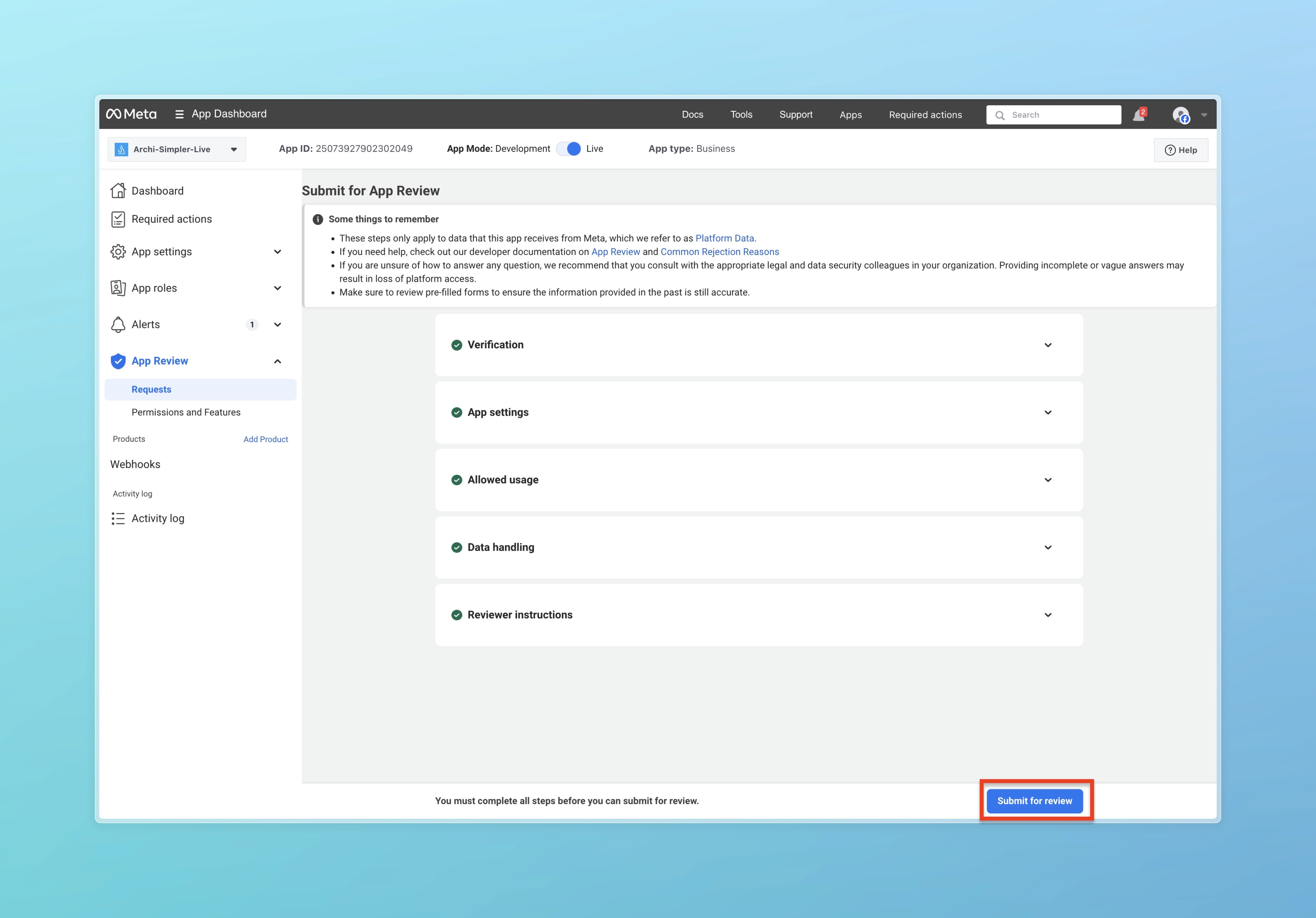The width and height of the screenshot is (1316, 918).
Task: Click the Dashboard home icon
Action: coord(118,191)
